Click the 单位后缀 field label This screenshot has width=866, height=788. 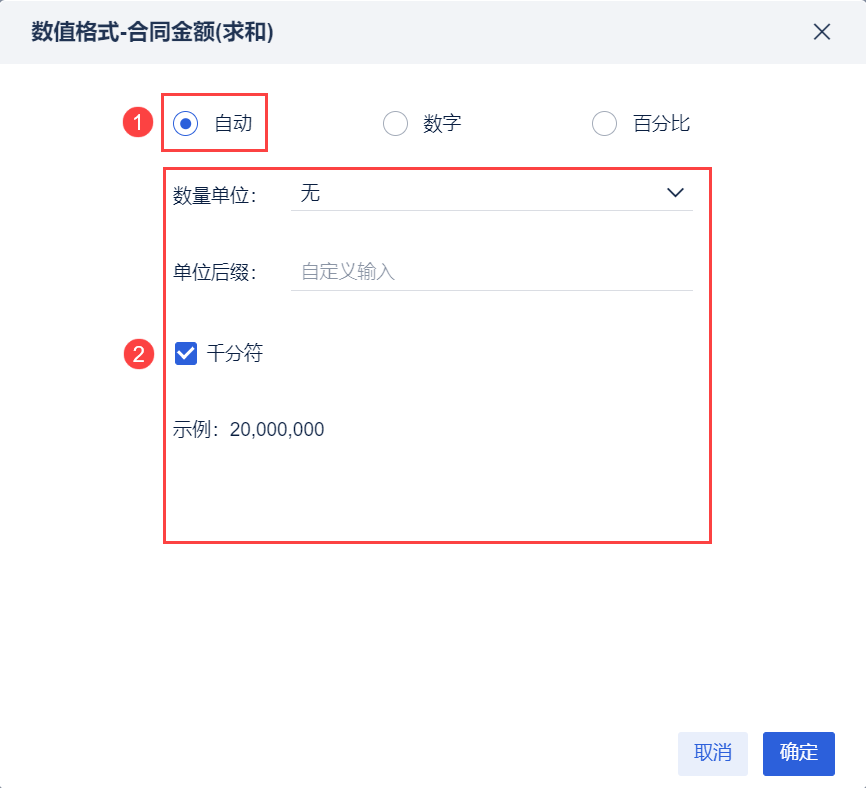pos(214,273)
